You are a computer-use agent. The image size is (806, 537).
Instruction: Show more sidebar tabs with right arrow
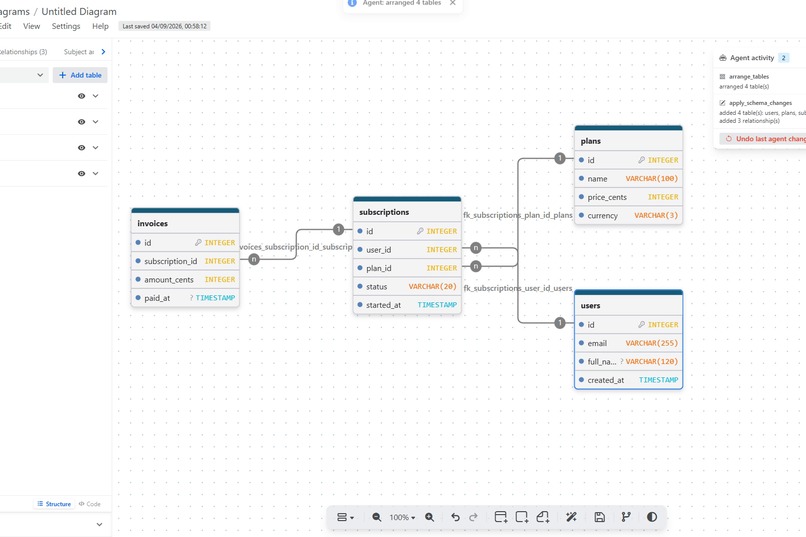click(x=103, y=52)
